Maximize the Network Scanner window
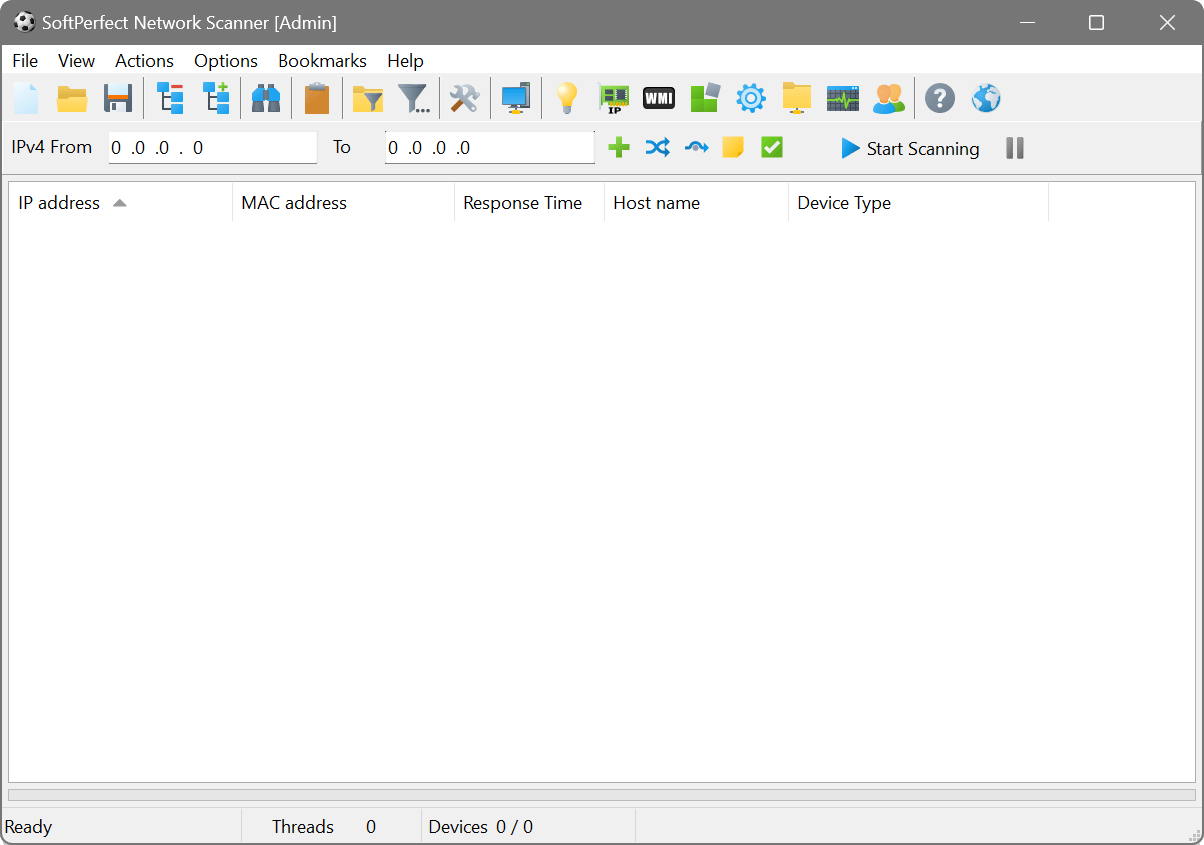Image resolution: width=1204 pixels, height=845 pixels. click(1096, 22)
